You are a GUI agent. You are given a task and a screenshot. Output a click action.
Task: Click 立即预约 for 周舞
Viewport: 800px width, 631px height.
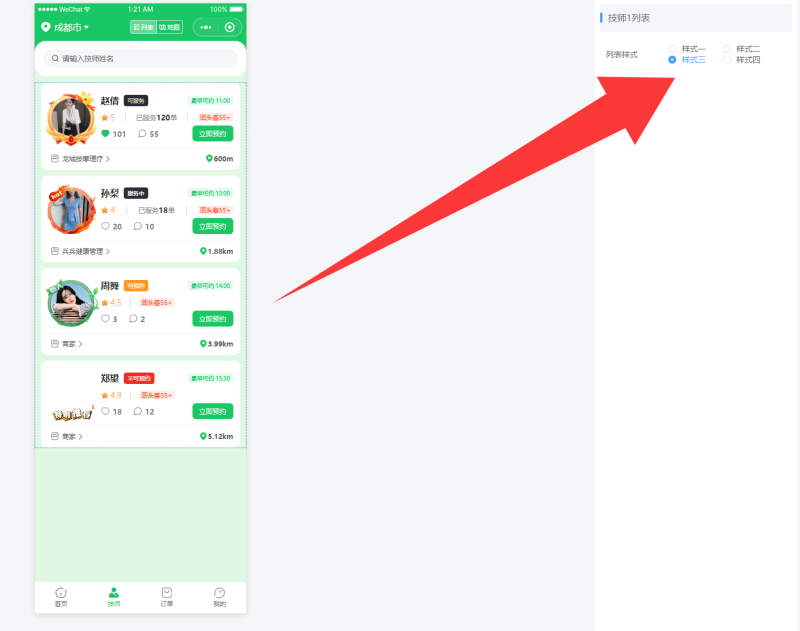point(213,319)
